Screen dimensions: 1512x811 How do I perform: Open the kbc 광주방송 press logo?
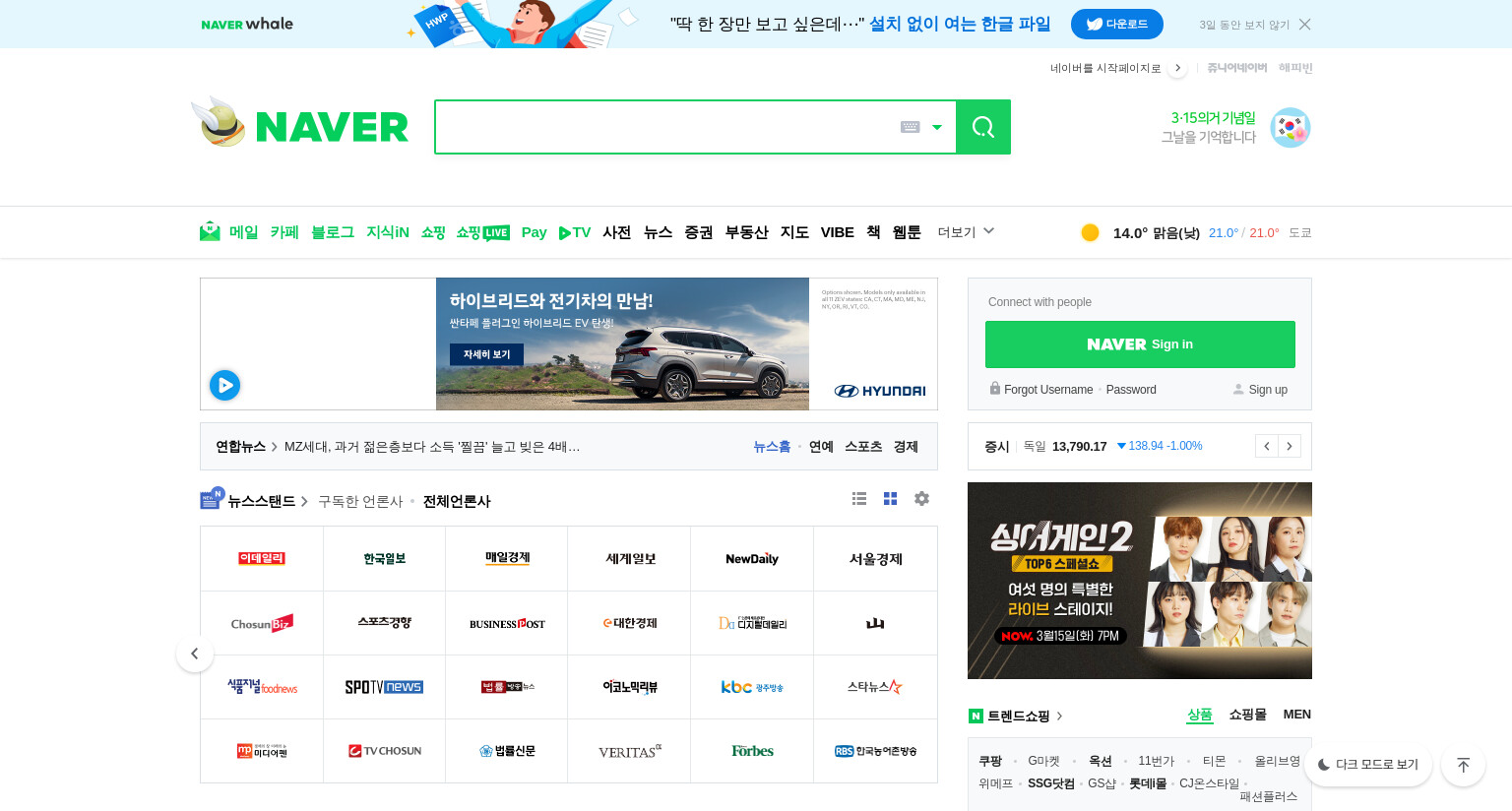point(752,687)
